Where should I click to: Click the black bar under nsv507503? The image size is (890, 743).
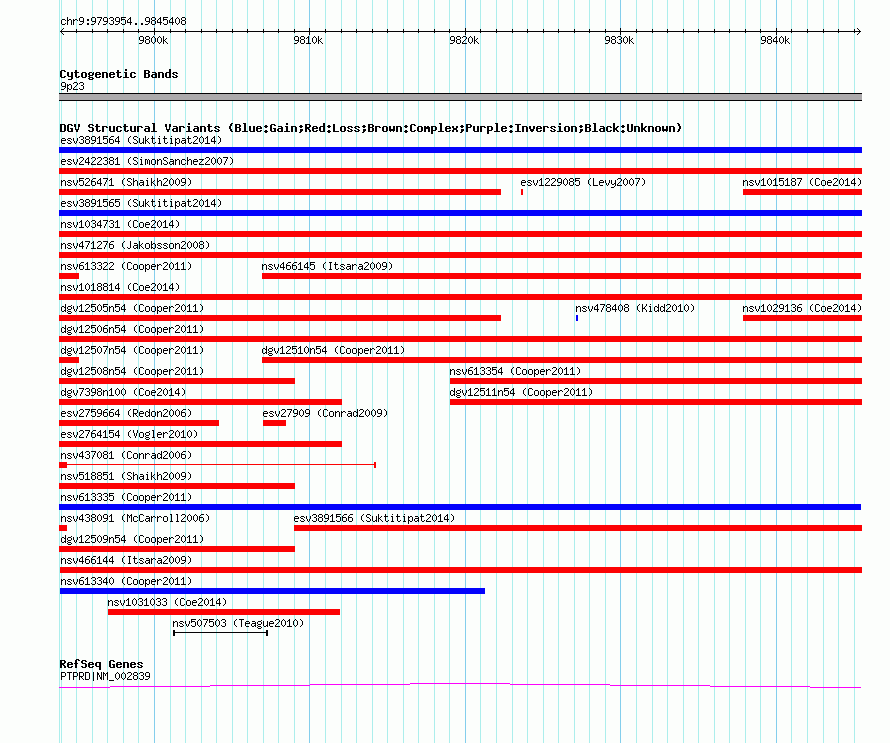click(x=220, y=633)
